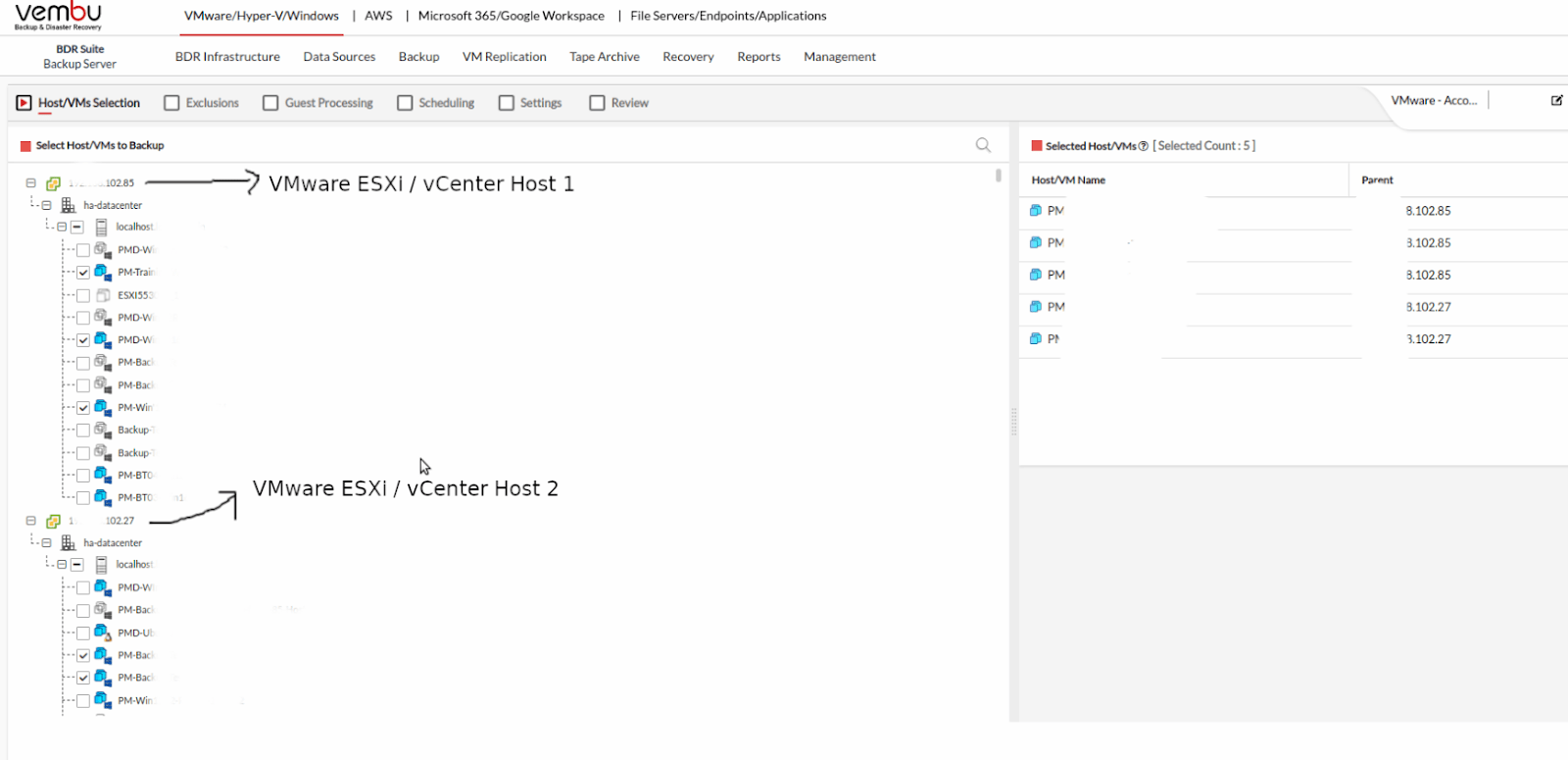Click VM icon of checked PM-Win under 102.85
The width and height of the screenshot is (1568, 760).
(102, 407)
